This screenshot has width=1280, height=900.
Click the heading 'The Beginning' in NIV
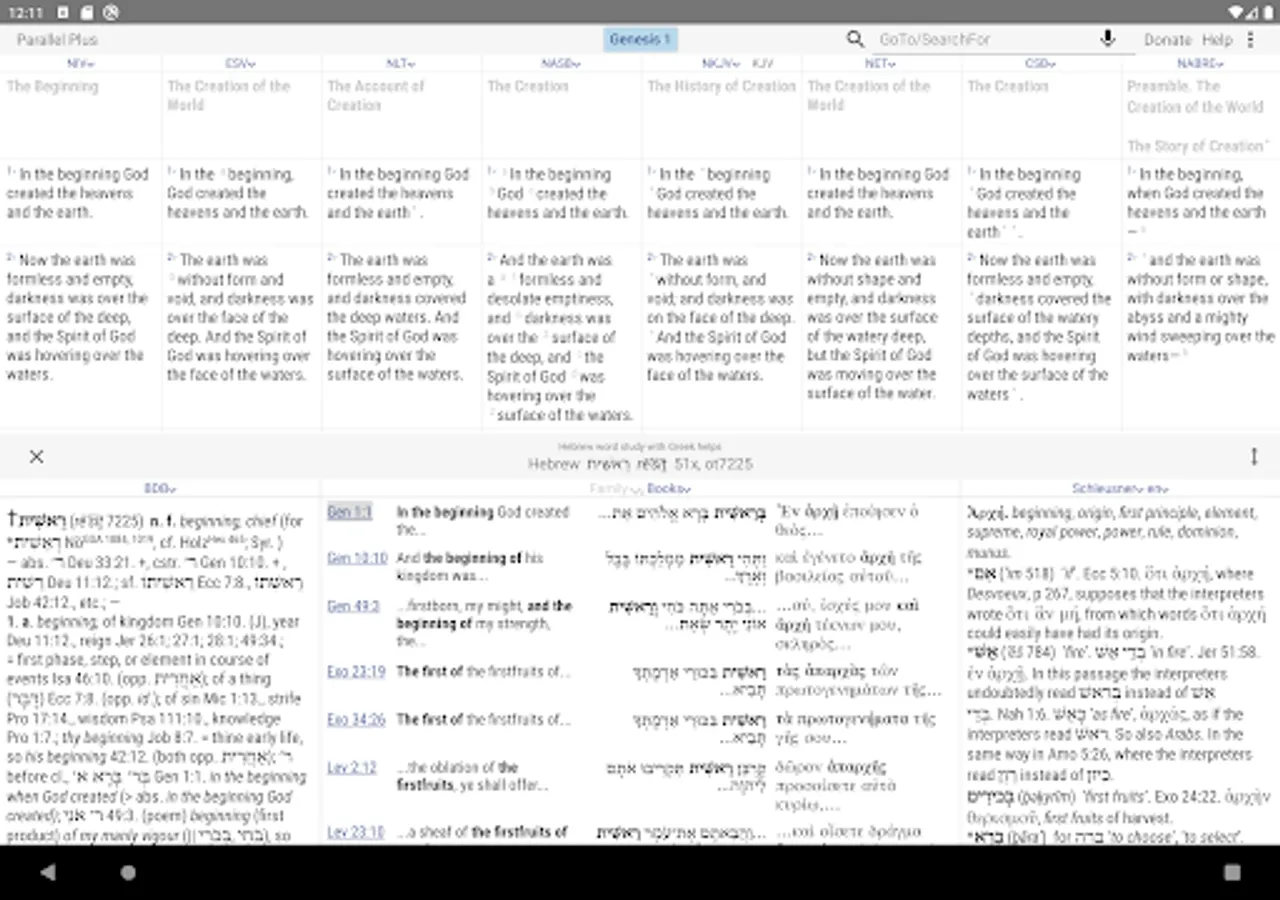(x=53, y=86)
